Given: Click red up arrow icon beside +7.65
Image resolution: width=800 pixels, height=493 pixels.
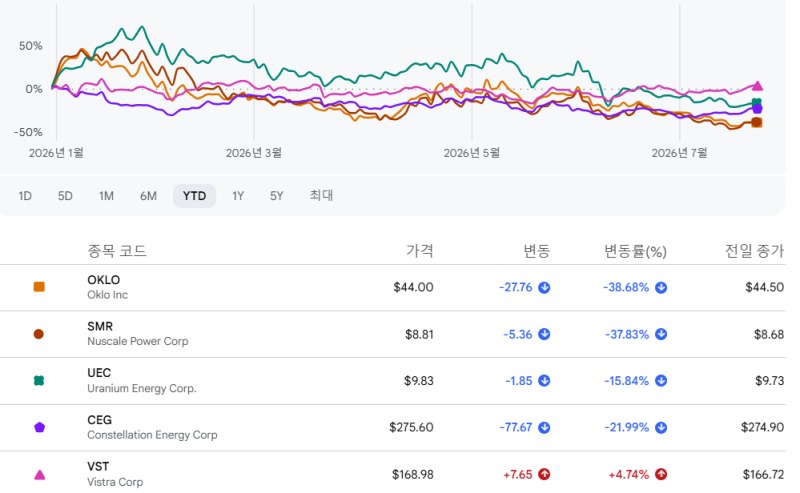Looking at the screenshot, I should click(544, 475).
